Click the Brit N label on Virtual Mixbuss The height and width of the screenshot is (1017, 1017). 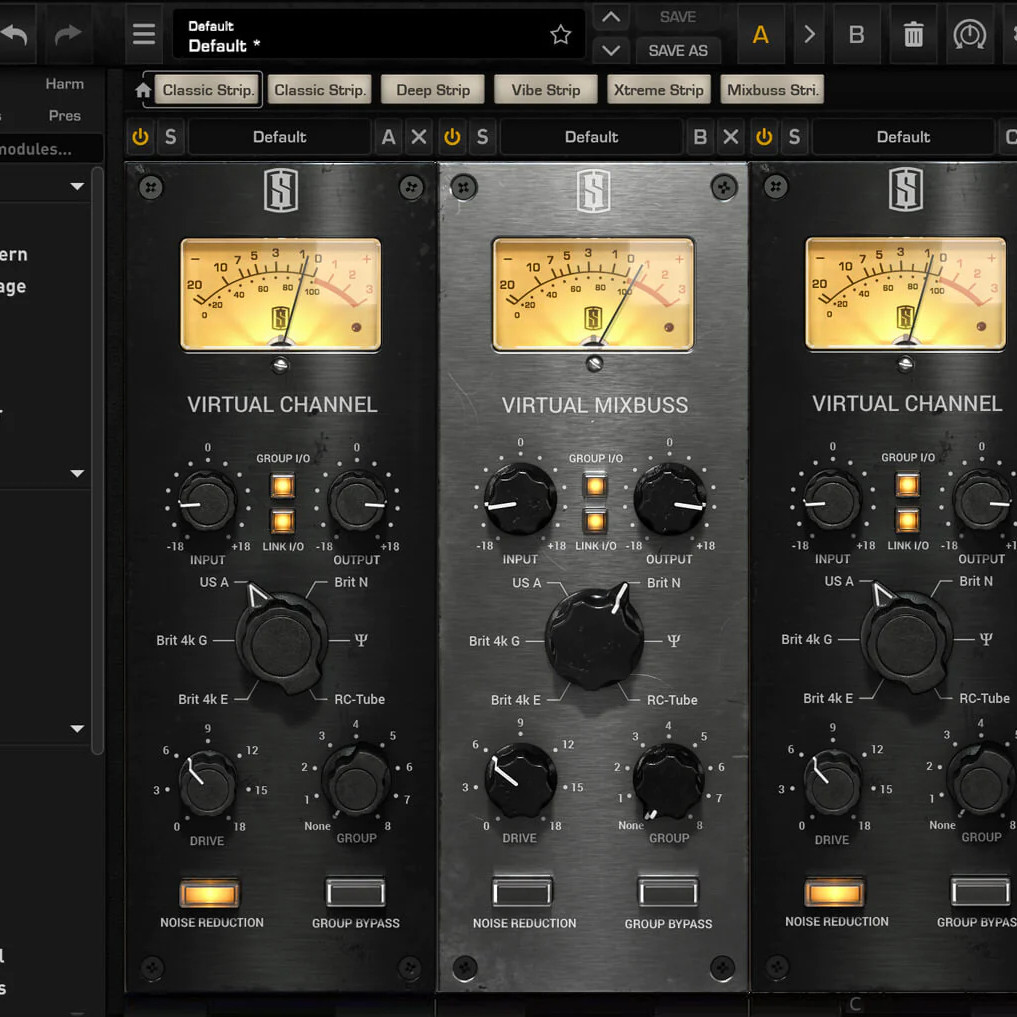click(x=663, y=583)
